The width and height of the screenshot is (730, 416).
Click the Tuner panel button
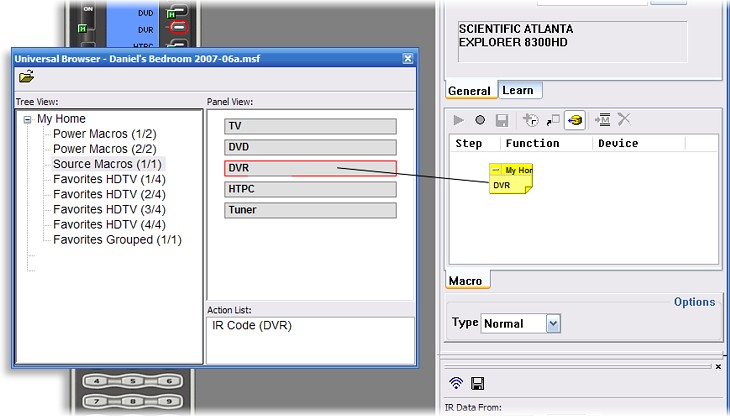click(310, 210)
